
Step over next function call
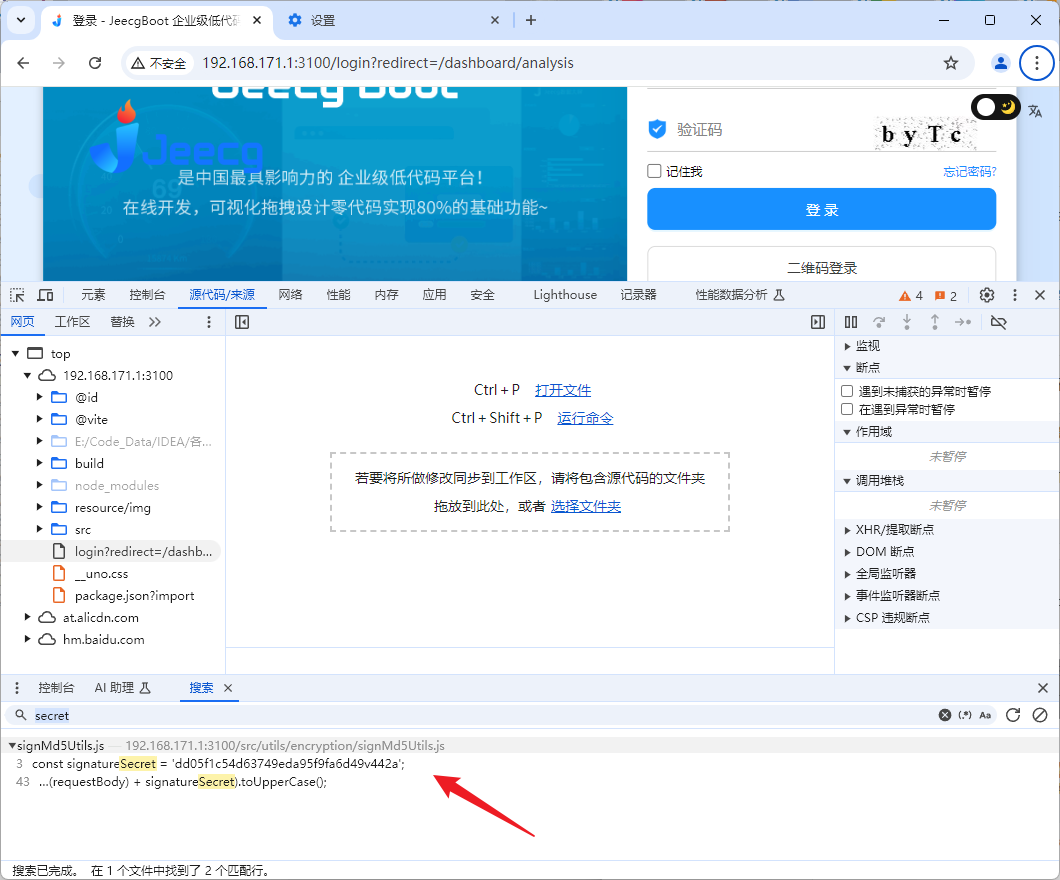coord(879,322)
